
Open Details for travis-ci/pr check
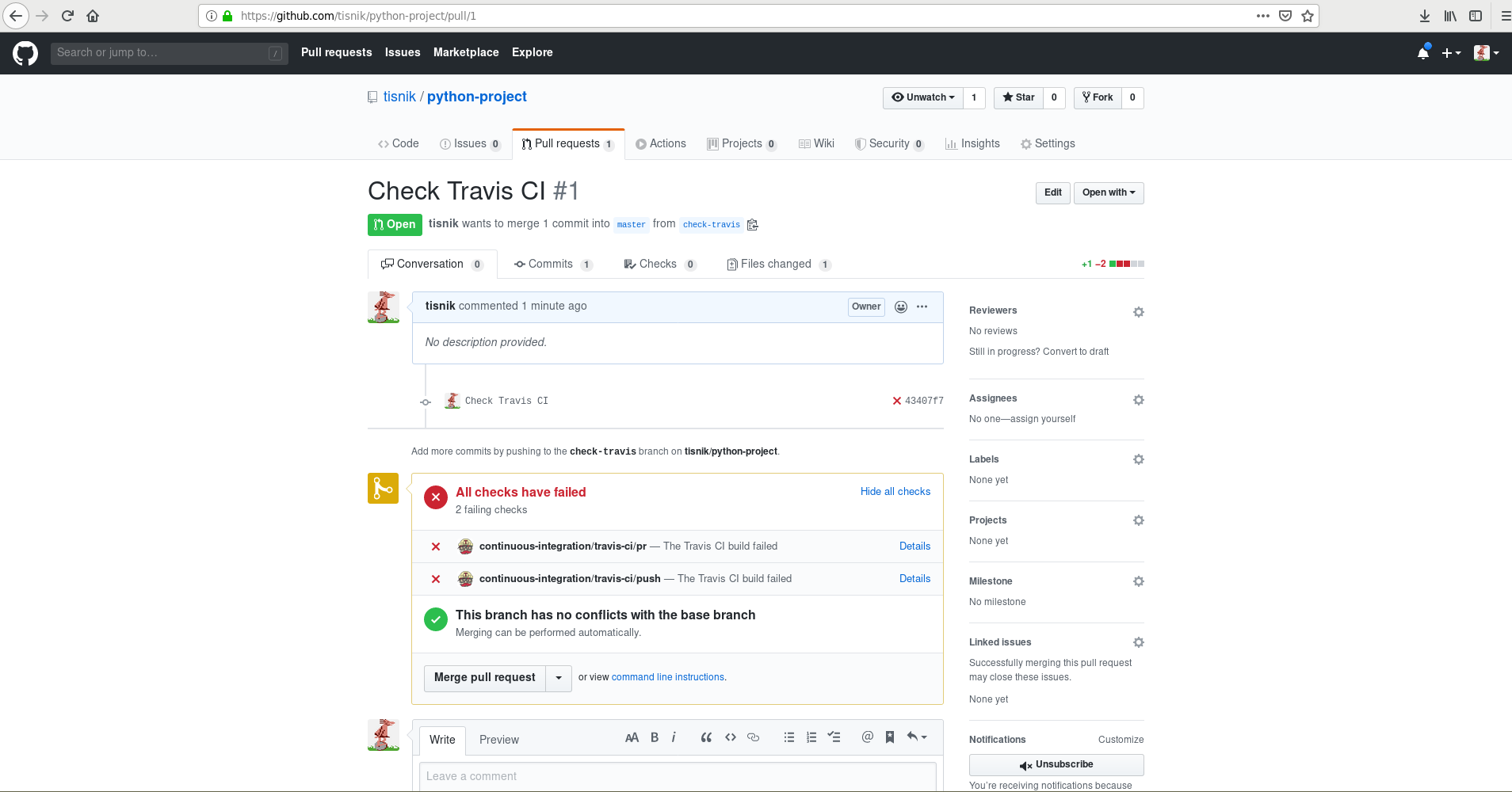(914, 546)
